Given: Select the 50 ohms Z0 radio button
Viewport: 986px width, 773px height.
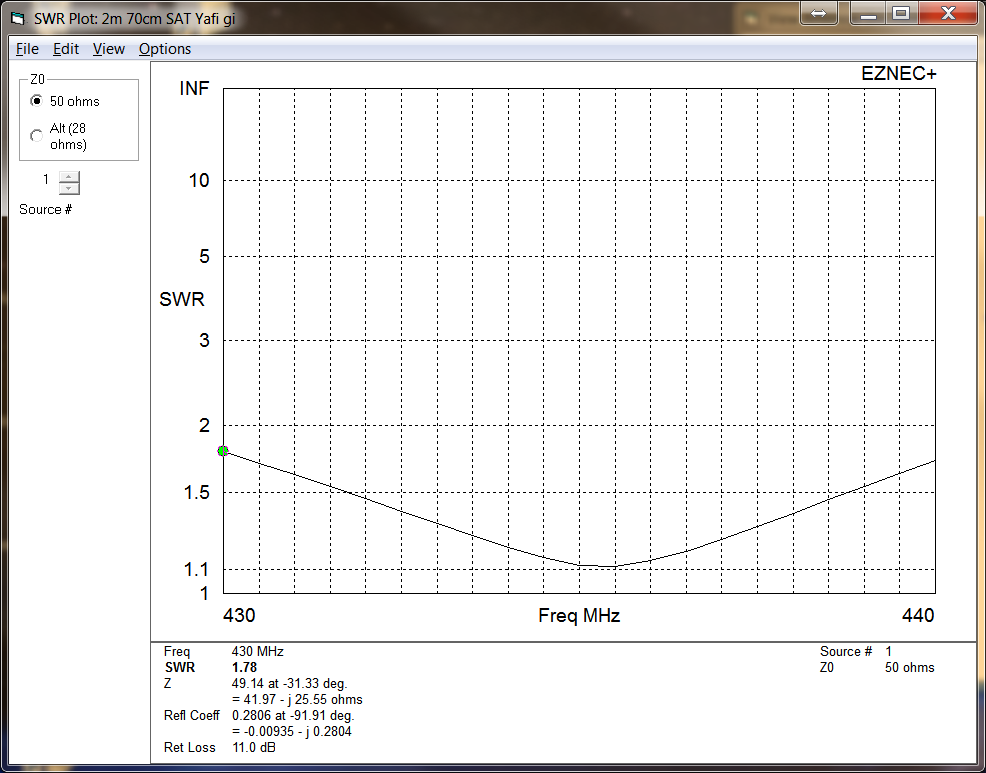Looking at the screenshot, I should (x=37, y=101).
